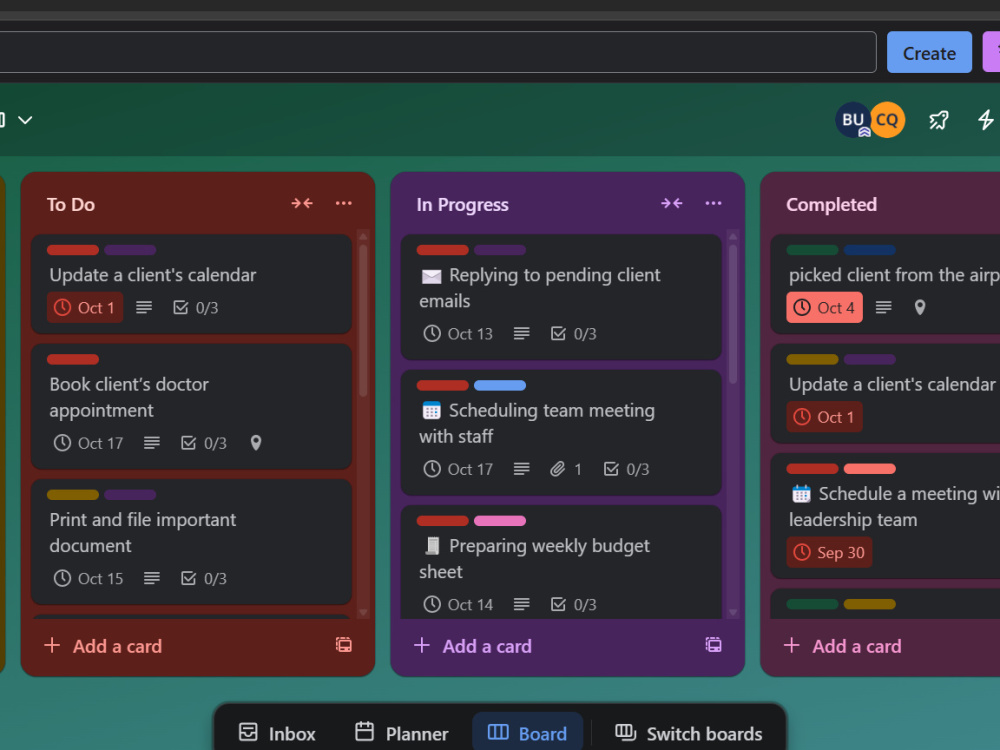Open Switch boards

coord(689,733)
